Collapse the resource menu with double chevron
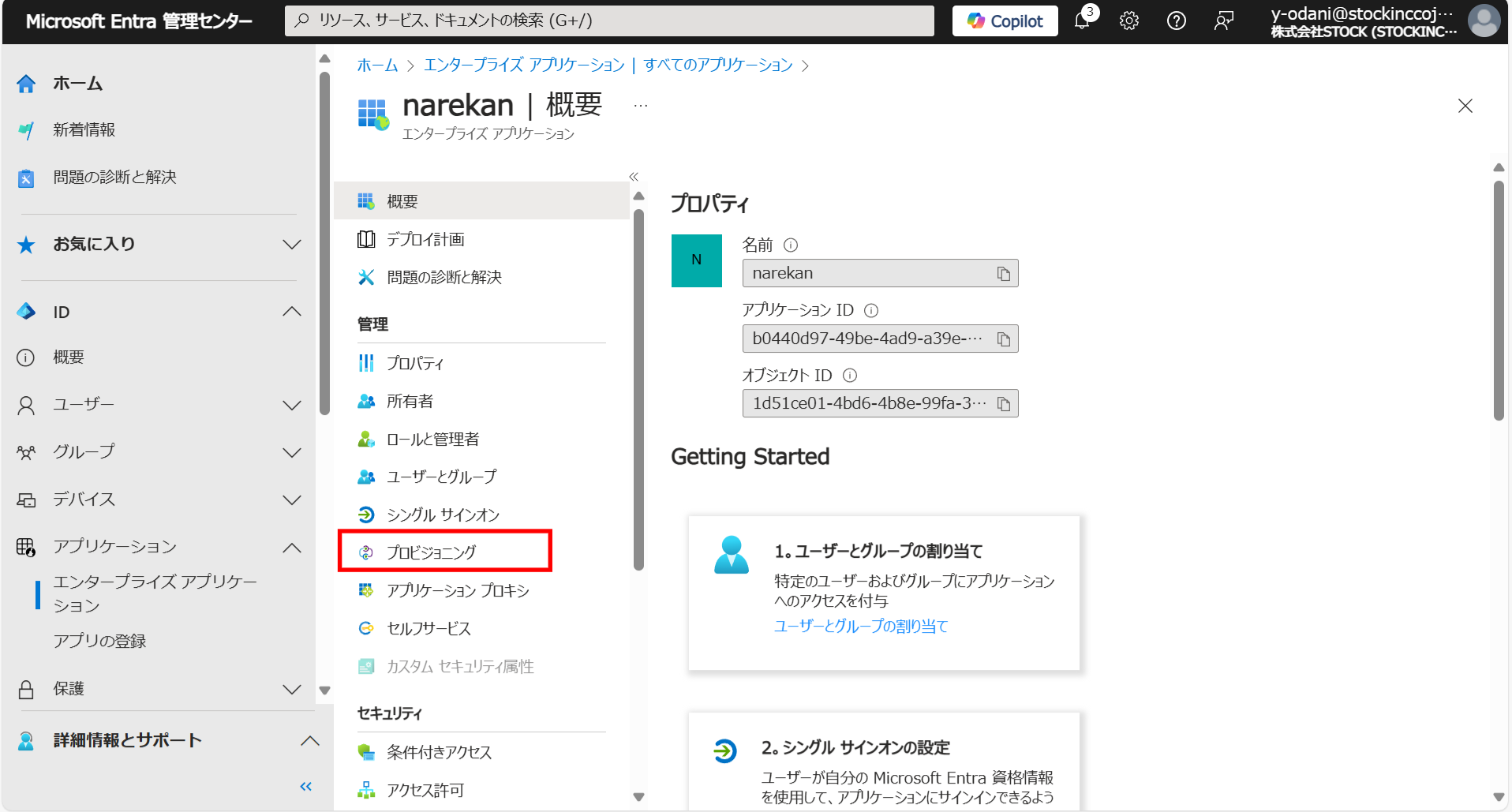This screenshot has height=812, width=1512. (634, 177)
